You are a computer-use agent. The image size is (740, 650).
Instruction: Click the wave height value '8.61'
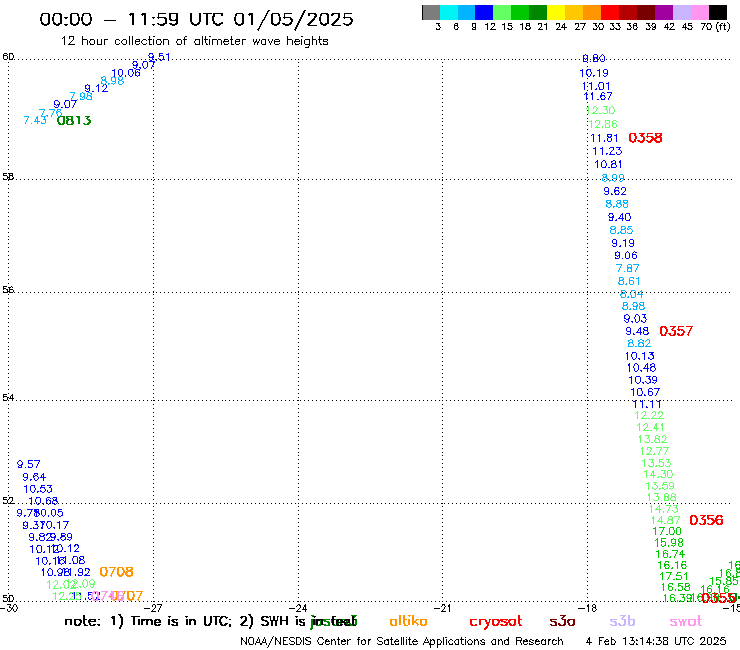pos(629,281)
